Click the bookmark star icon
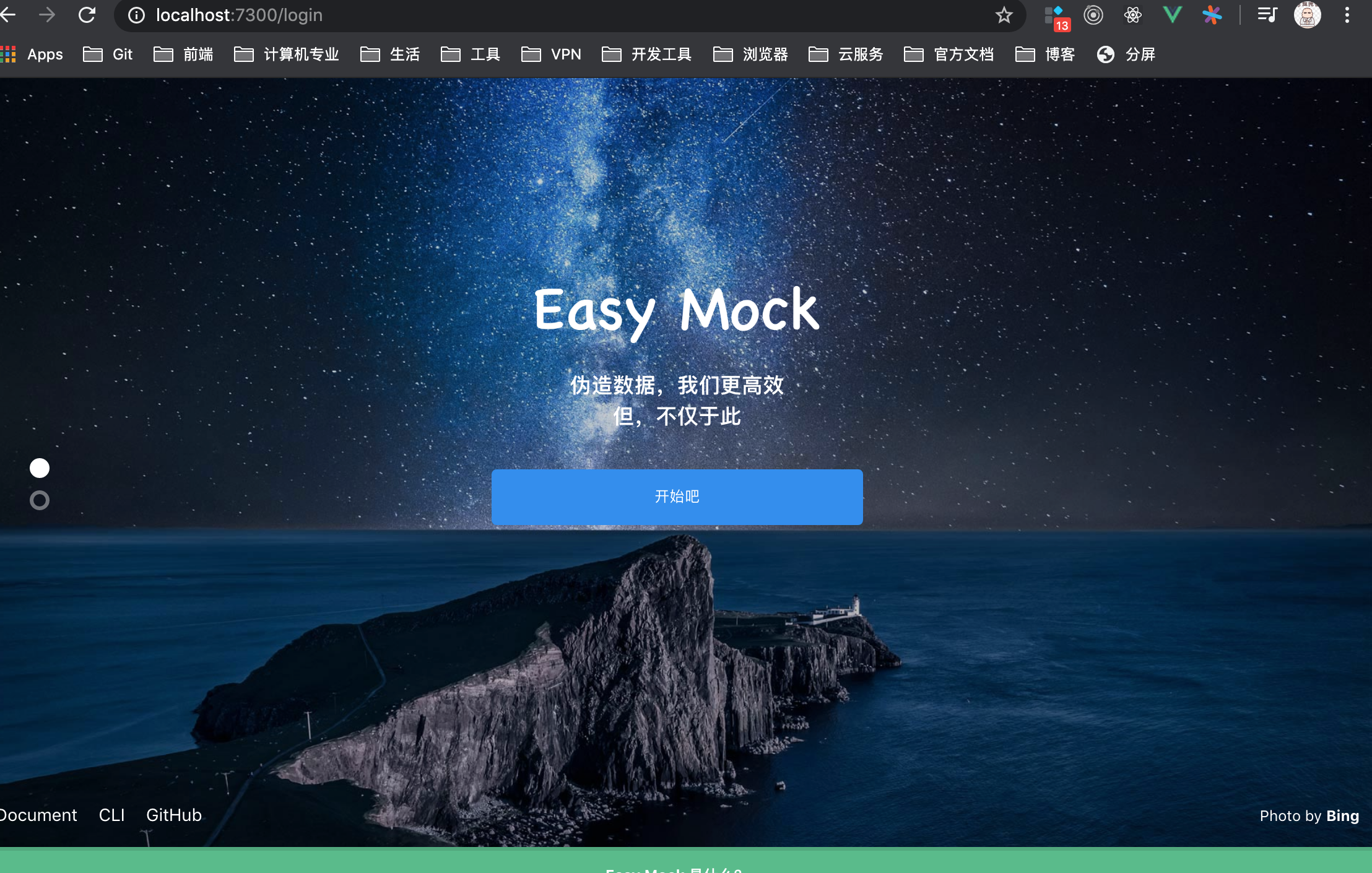1372x873 pixels. (1004, 15)
